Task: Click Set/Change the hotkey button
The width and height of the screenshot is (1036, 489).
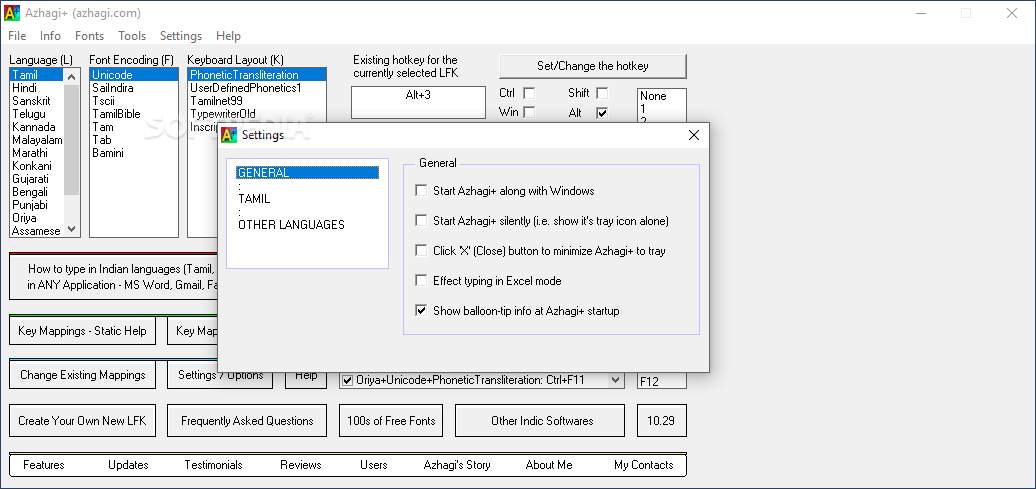Action: pos(593,66)
